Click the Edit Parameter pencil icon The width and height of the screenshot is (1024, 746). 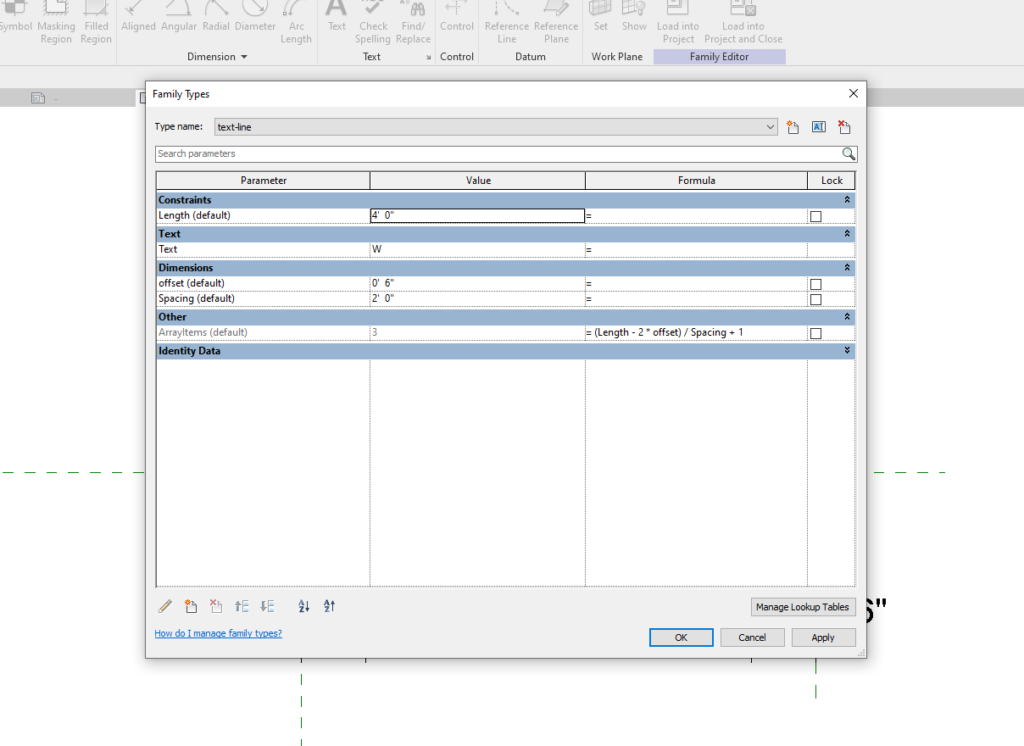pyautogui.click(x=165, y=606)
